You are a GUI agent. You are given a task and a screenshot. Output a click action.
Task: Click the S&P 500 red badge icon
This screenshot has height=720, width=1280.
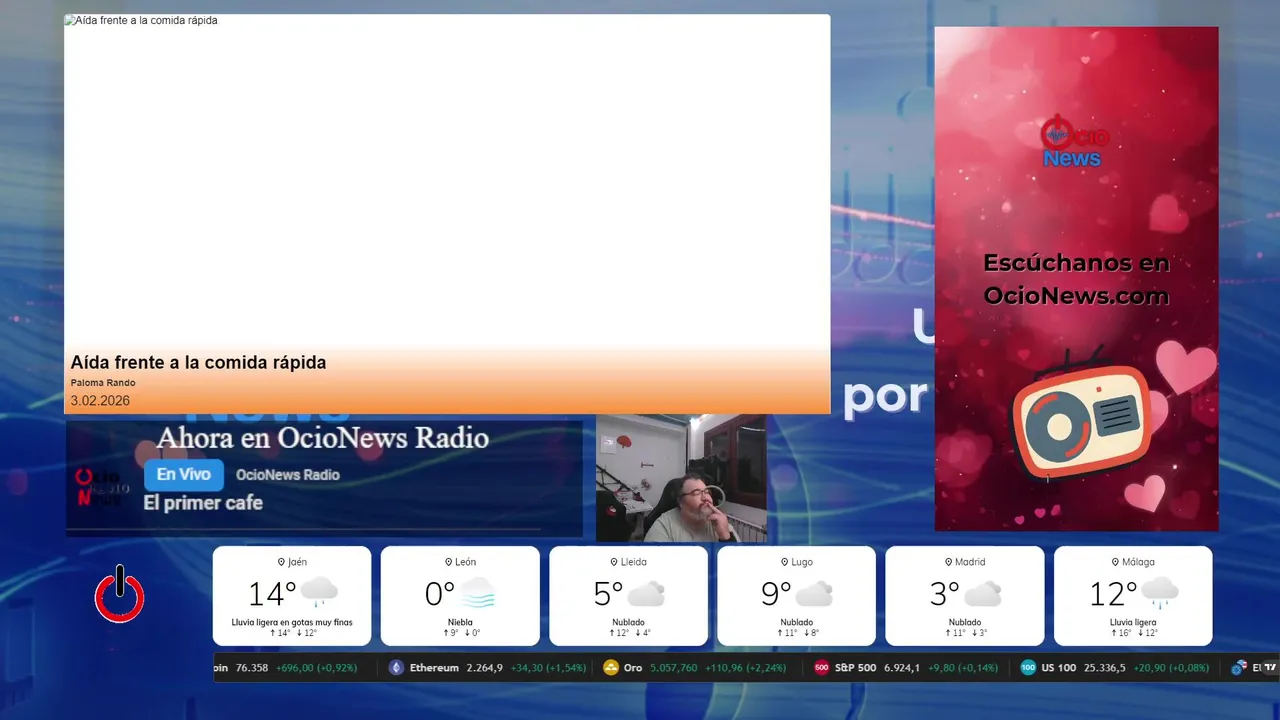click(x=822, y=667)
